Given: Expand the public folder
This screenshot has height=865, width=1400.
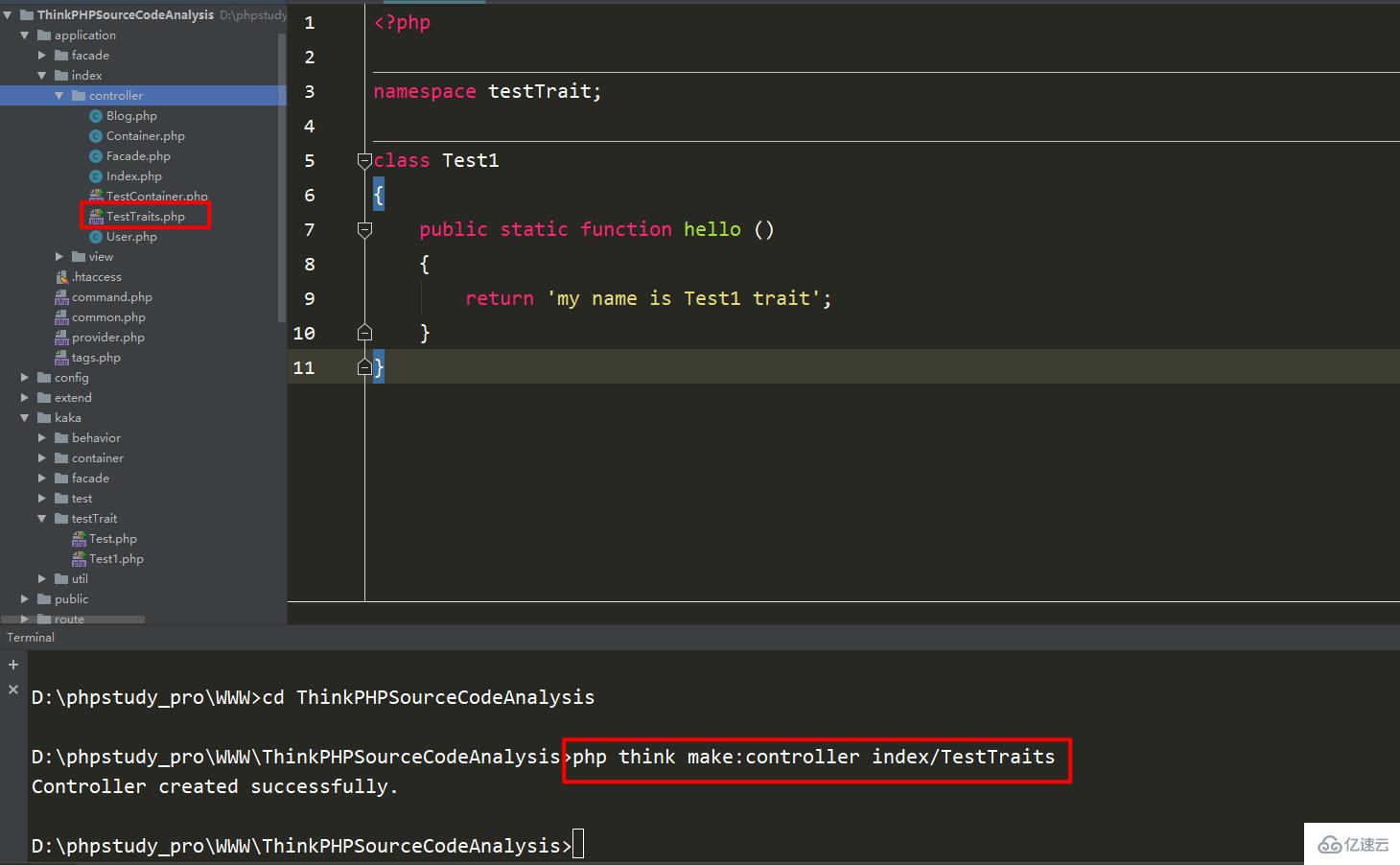Looking at the screenshot, I should point(25,599).
